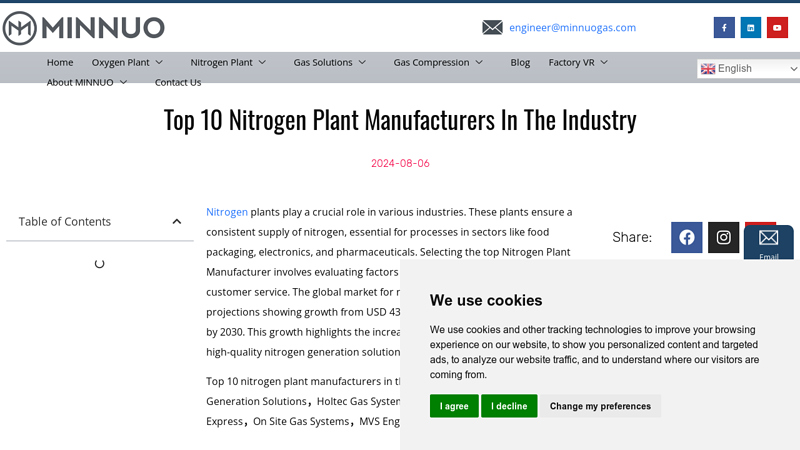Open the About MINNUO menu

click(80, 82)
